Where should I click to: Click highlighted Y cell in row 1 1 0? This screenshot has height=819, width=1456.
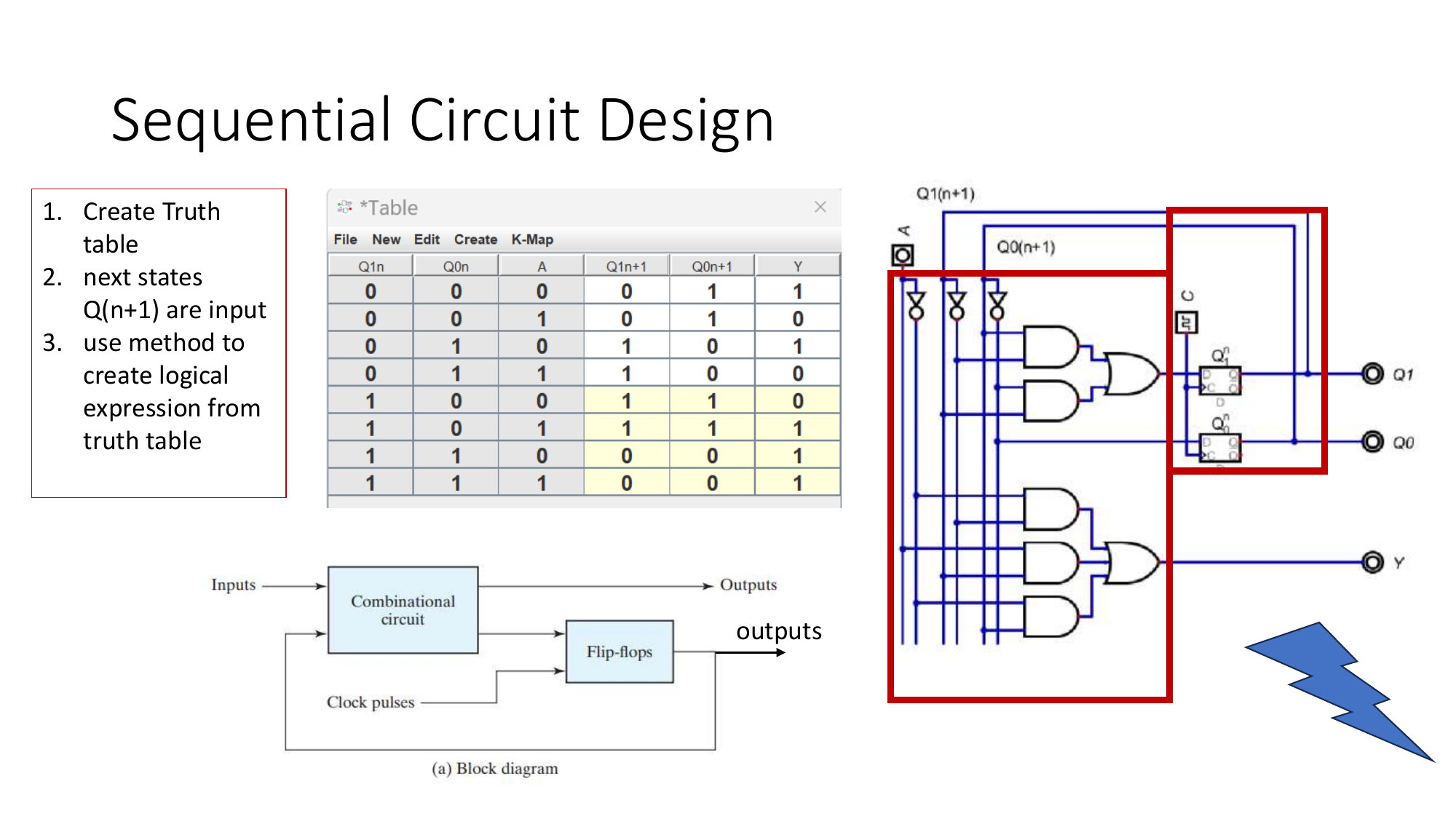coord(798,456)
